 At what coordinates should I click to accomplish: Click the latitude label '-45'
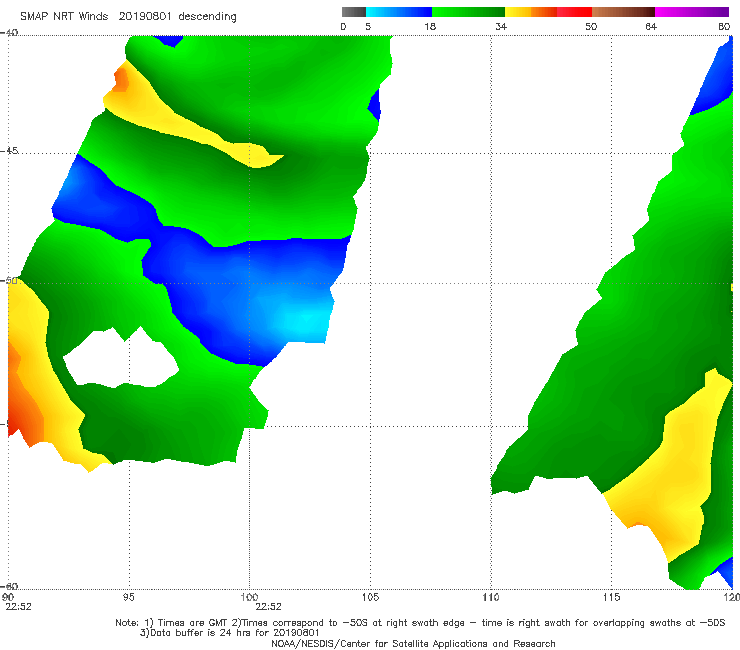pos(9,151)
